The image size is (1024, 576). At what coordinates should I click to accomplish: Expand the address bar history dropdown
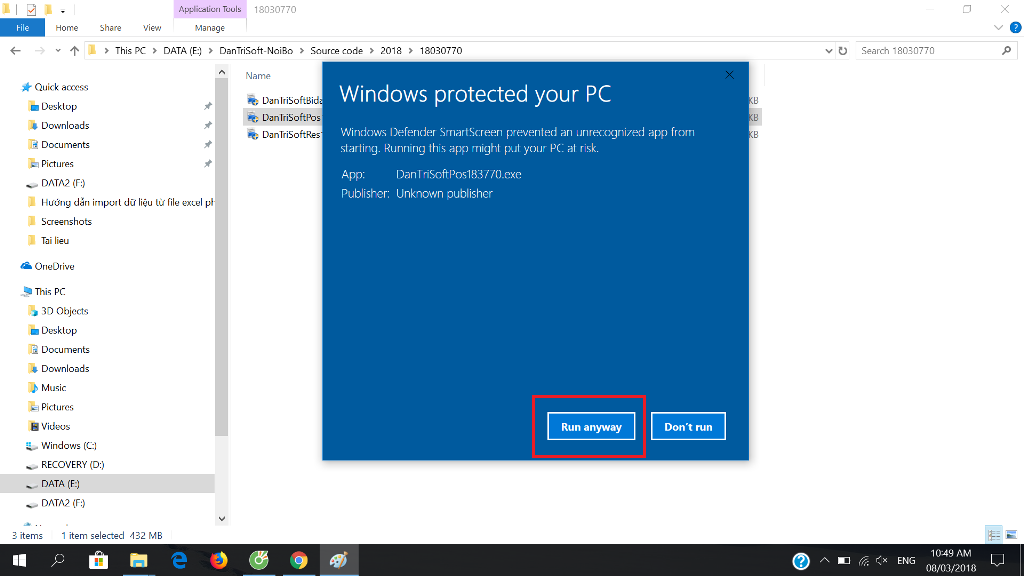pos(829,50)
